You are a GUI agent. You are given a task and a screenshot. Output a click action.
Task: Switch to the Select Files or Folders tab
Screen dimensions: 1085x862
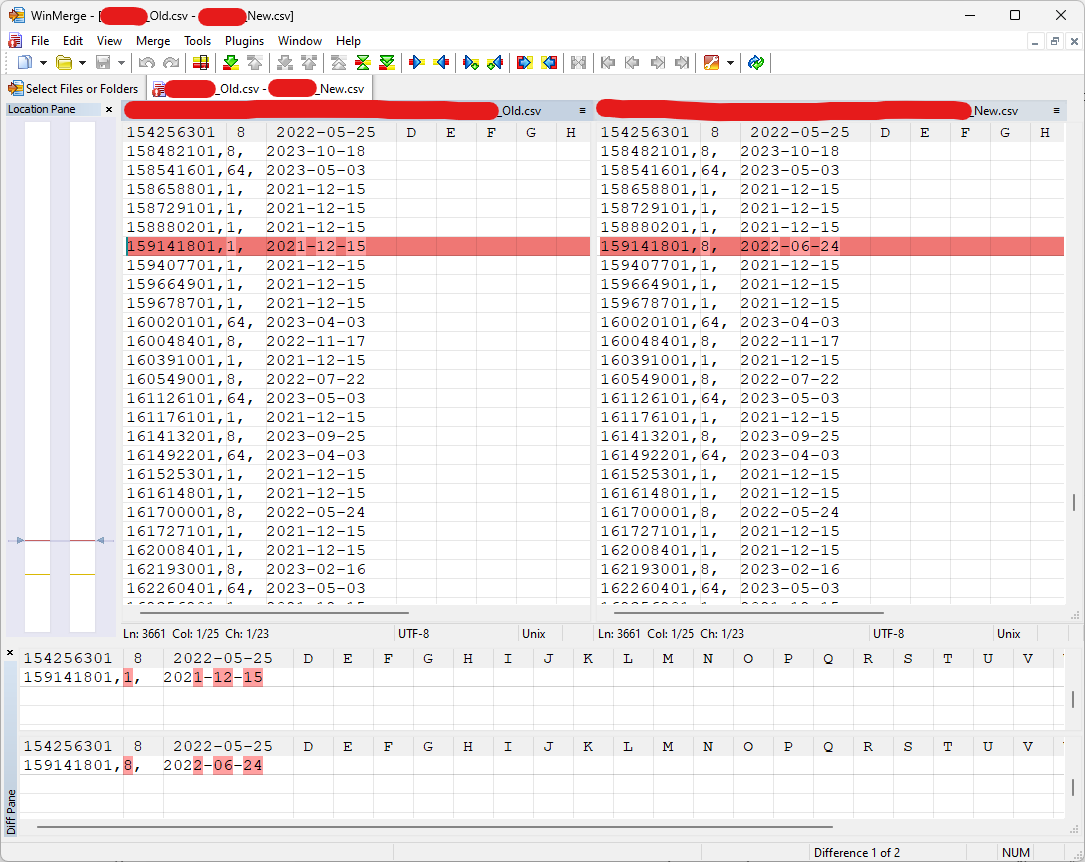tap(74, 89)
